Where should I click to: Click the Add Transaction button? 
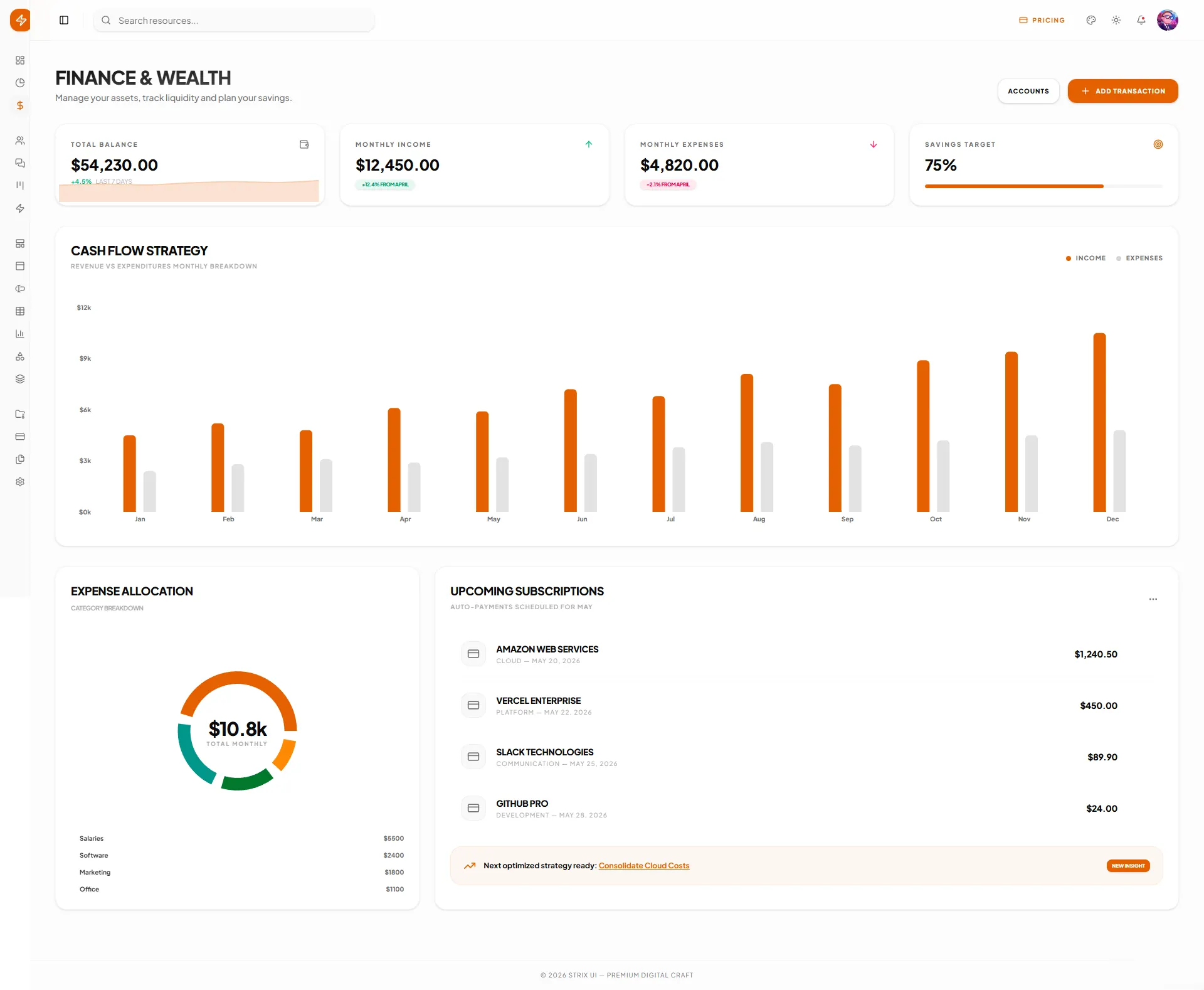1122,91
